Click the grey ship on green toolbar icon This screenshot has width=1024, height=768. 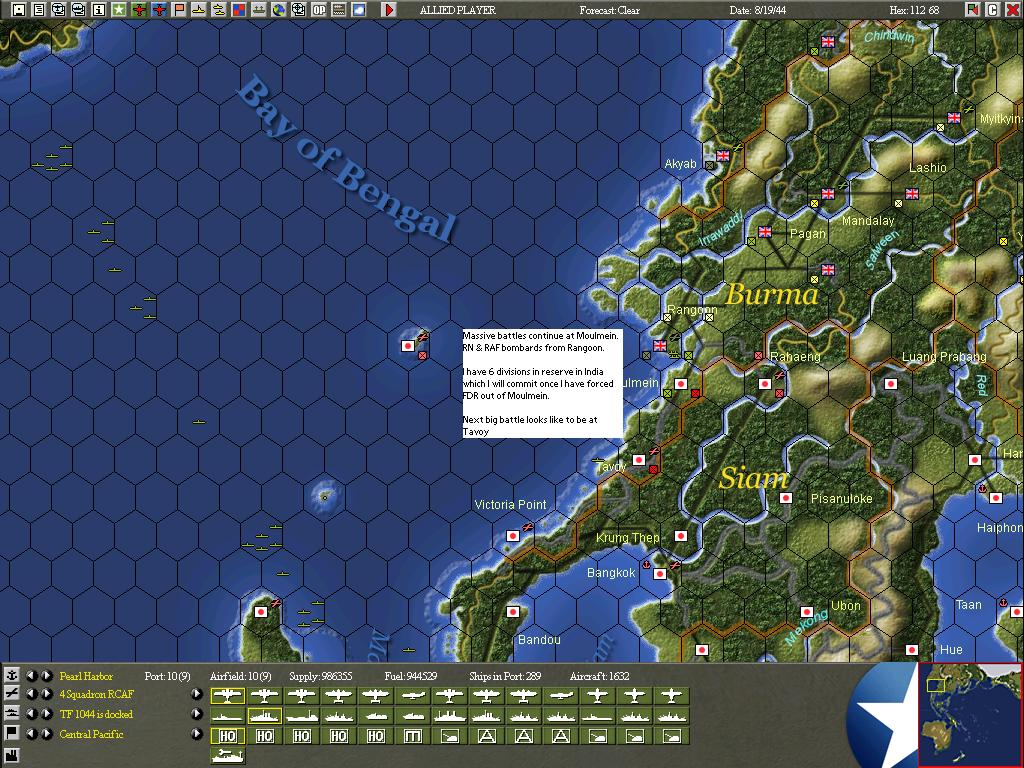[259, 9]
